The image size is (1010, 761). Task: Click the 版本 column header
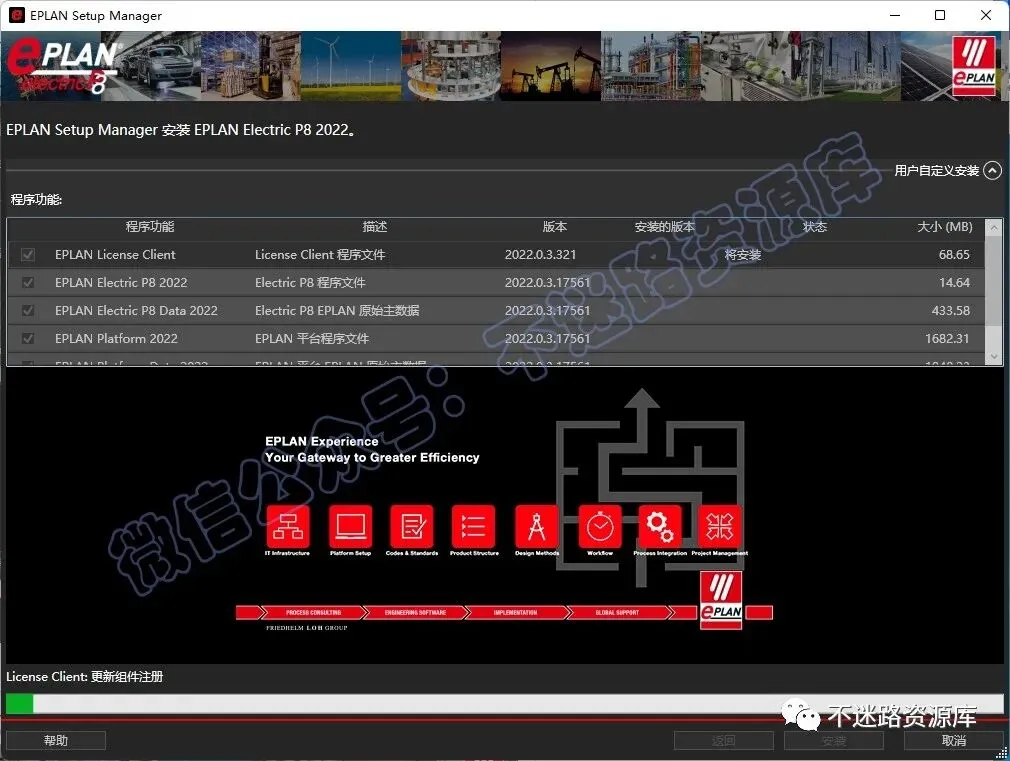[x=555, y=227]
